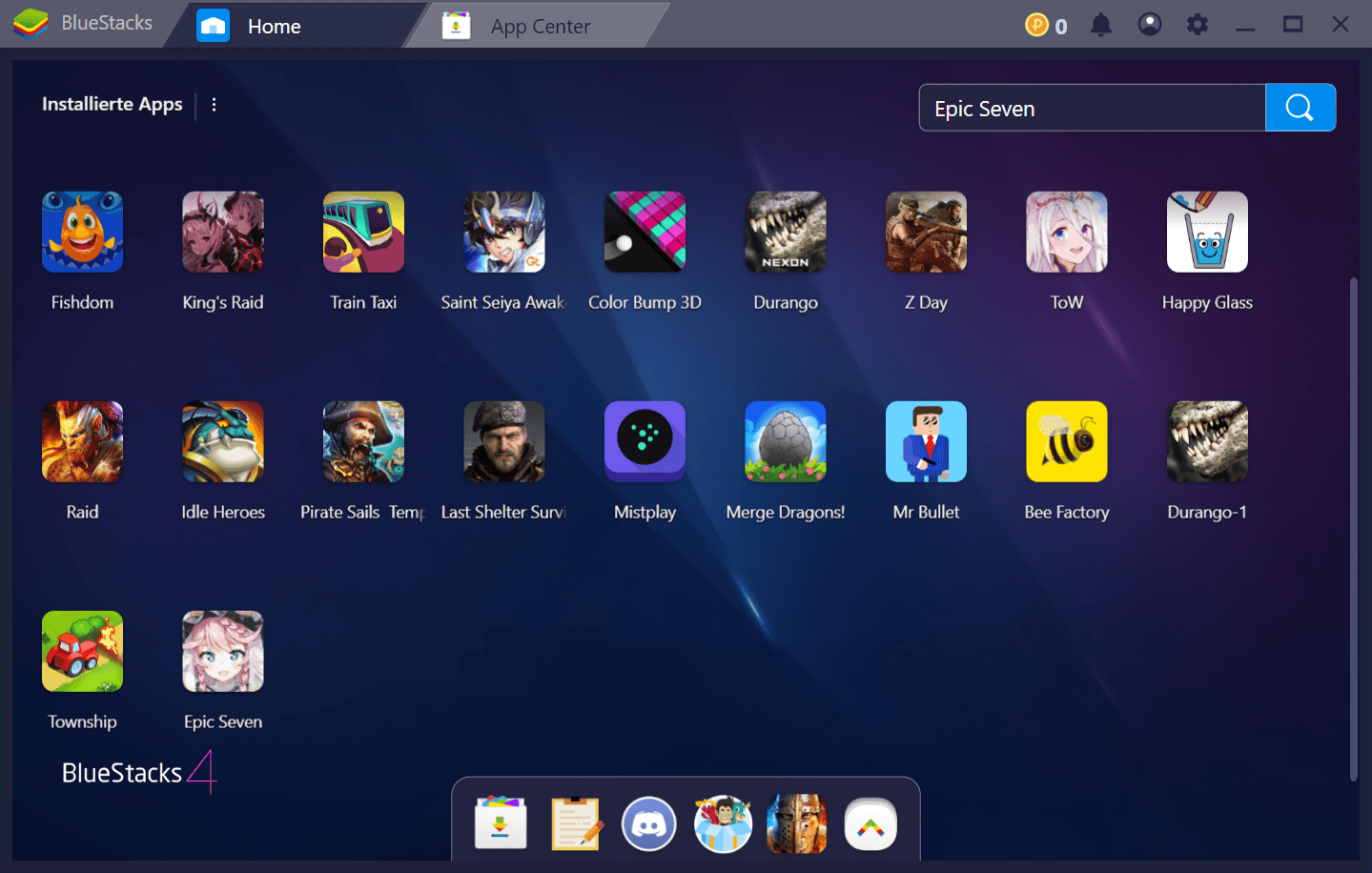This screenshot has height=873, width=1372.
Task: Click the search magnifier button
Action: pyautogui.click(x=1300, y=108)
